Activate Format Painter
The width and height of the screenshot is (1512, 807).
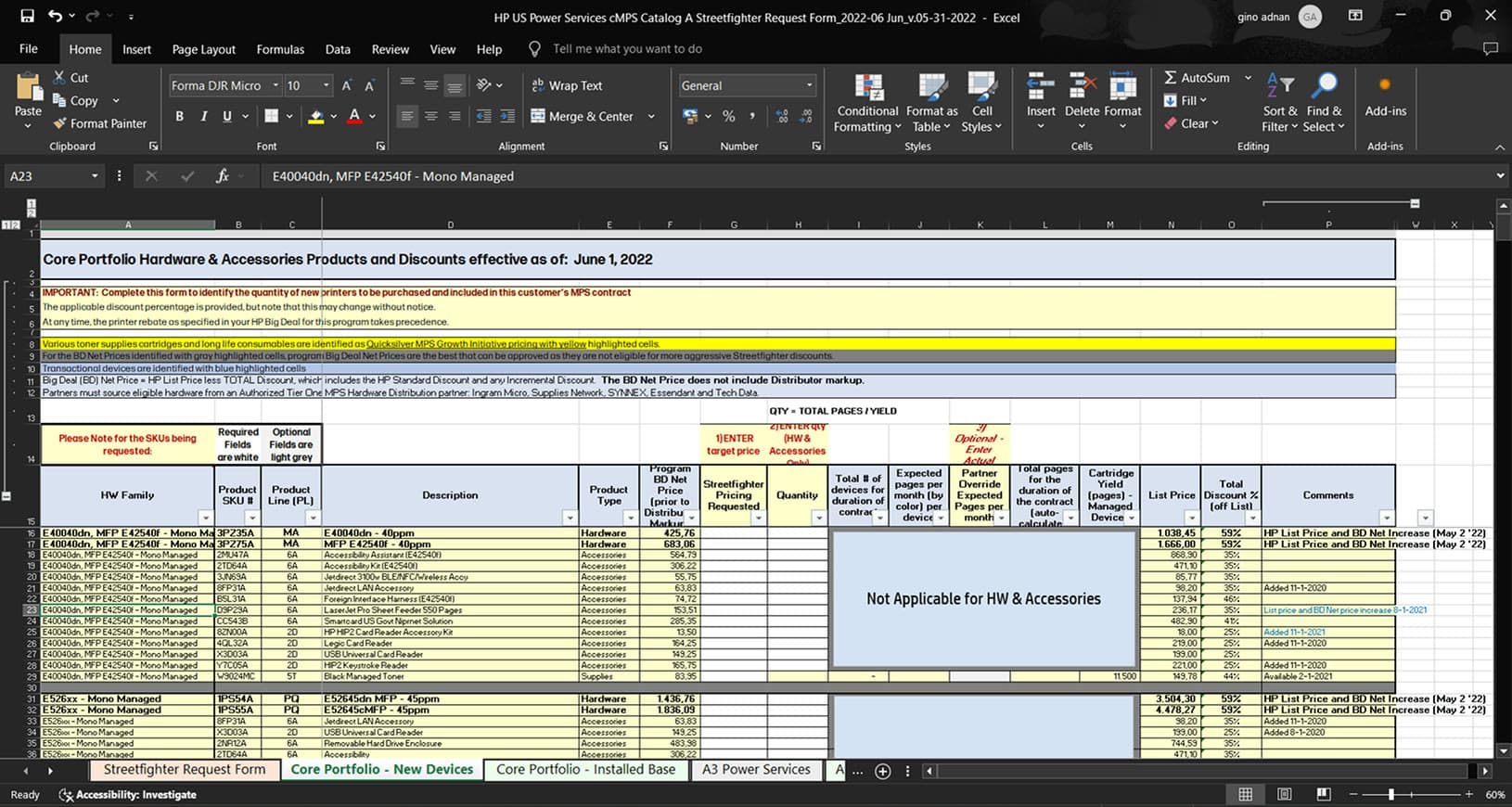tap(100, 123)
